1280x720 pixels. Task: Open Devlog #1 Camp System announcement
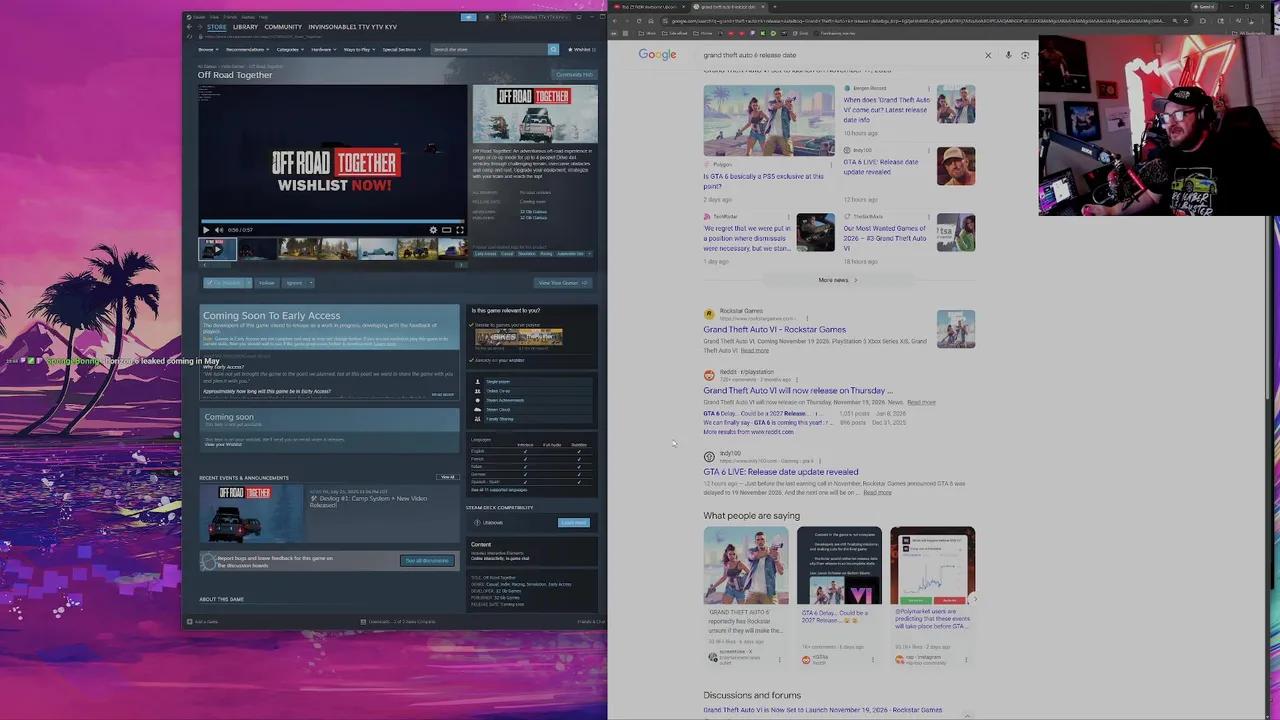[x=368, y=501]
